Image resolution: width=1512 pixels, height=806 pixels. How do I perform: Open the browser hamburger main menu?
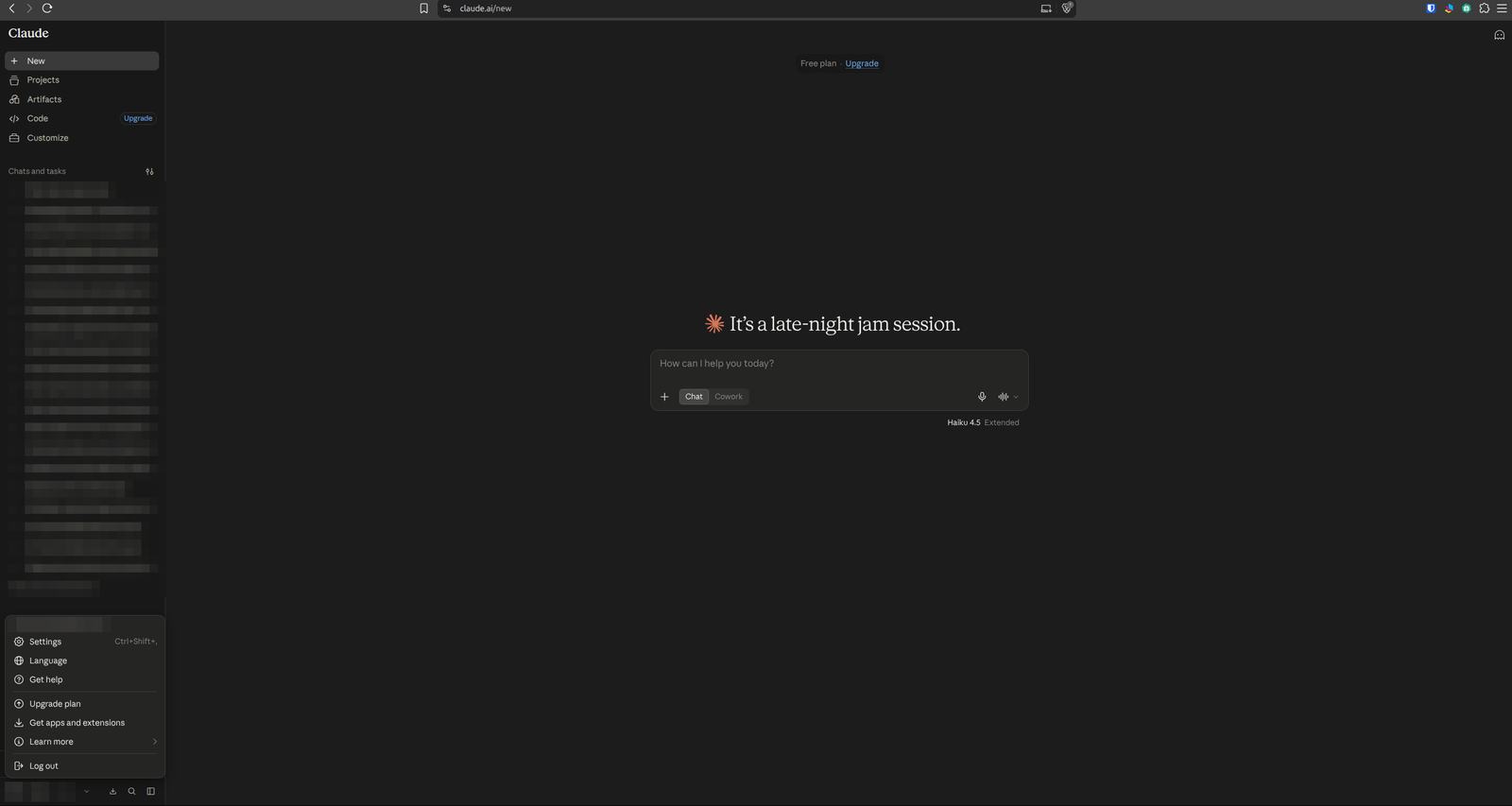tap(1502, 8)
